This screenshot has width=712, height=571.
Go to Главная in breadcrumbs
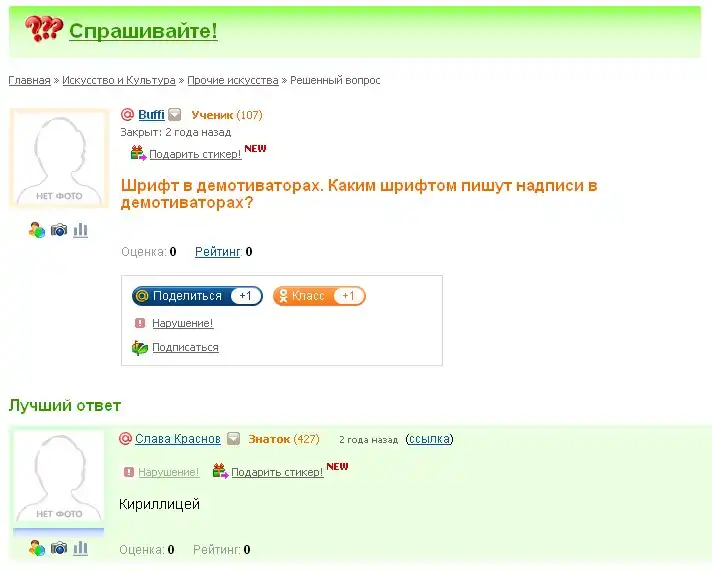[x=29, y=80]
